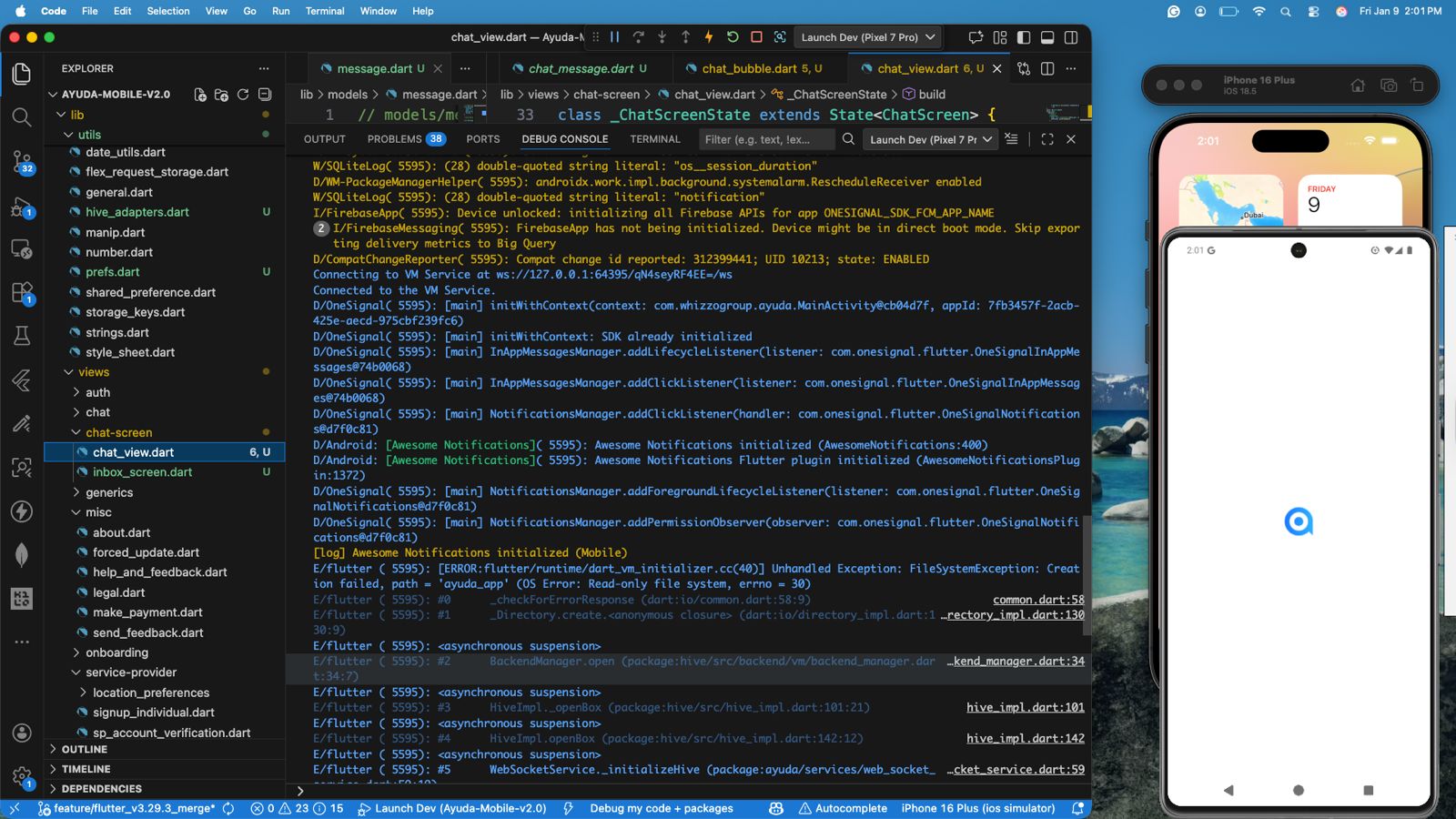Stop the debug session with red square
Image resolution: width=1456 pixels, height=819 pixels.
pos(756,37)
